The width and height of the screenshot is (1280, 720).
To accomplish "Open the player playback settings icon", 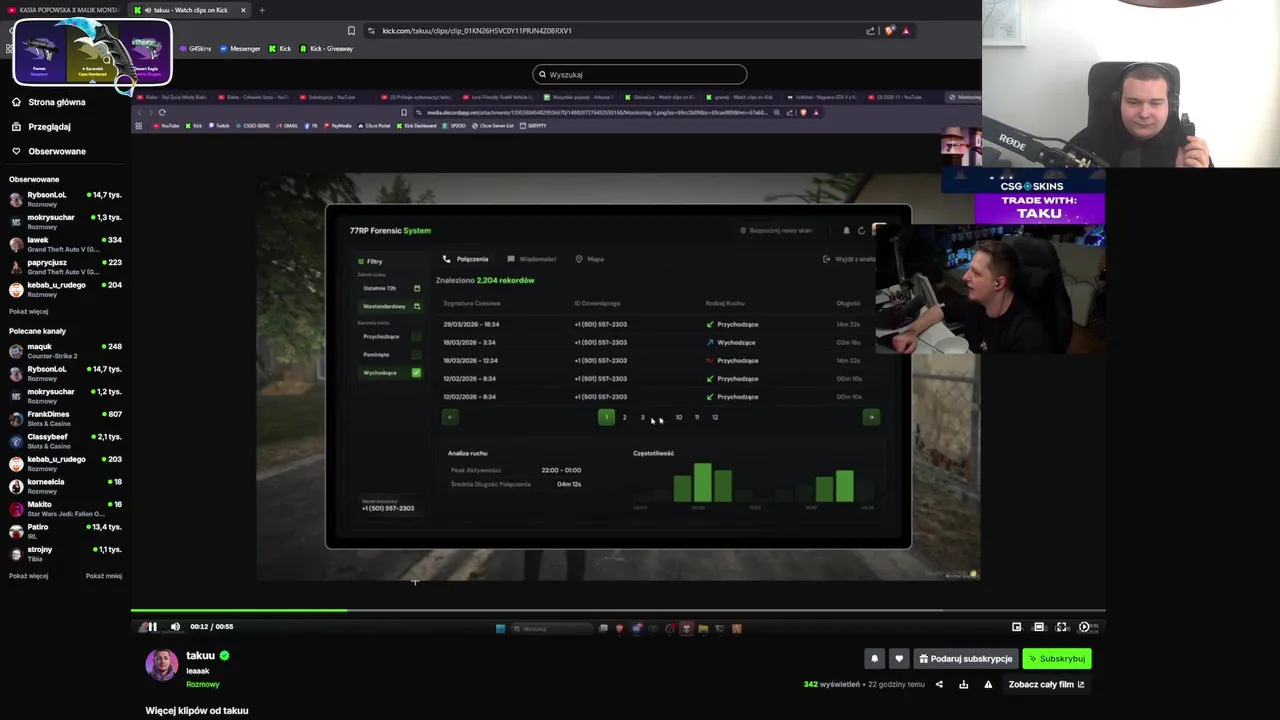I will click(x=1084, y=627).
